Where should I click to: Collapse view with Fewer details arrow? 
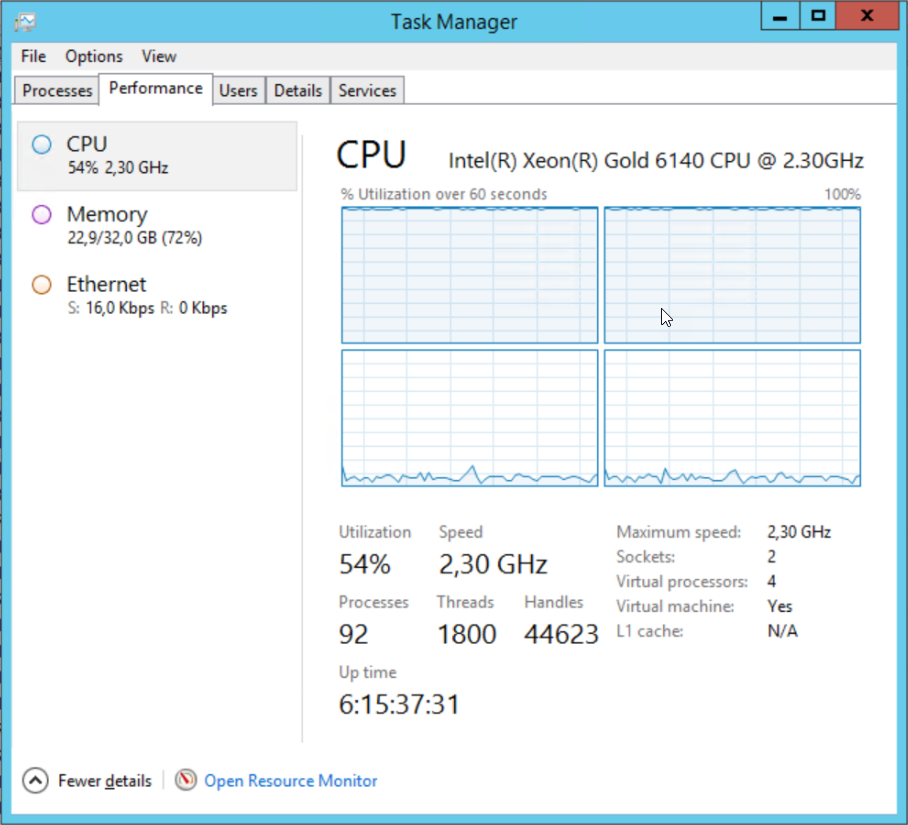tap(35, 780)
